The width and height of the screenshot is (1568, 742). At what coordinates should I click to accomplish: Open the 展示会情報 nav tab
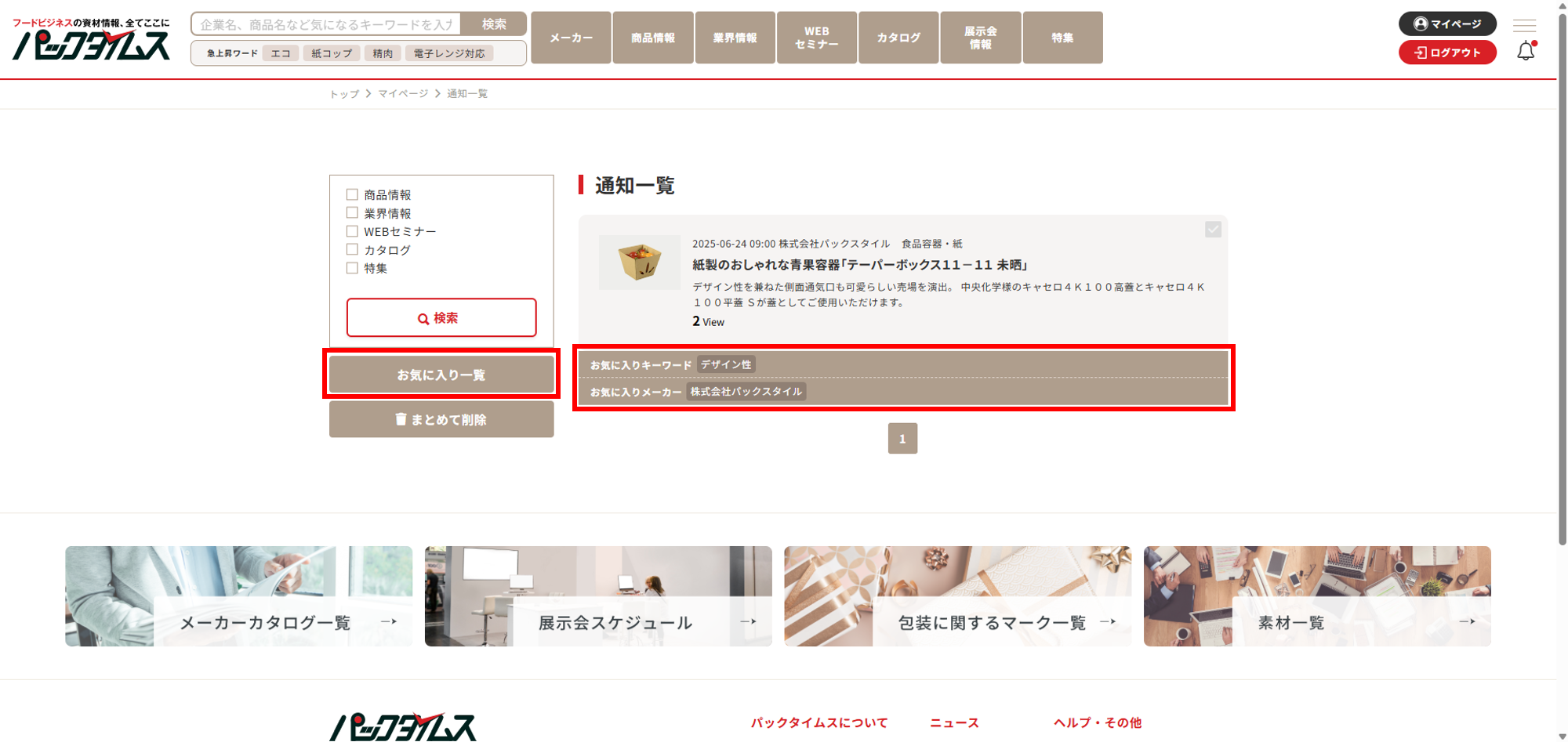click(980, 38)
